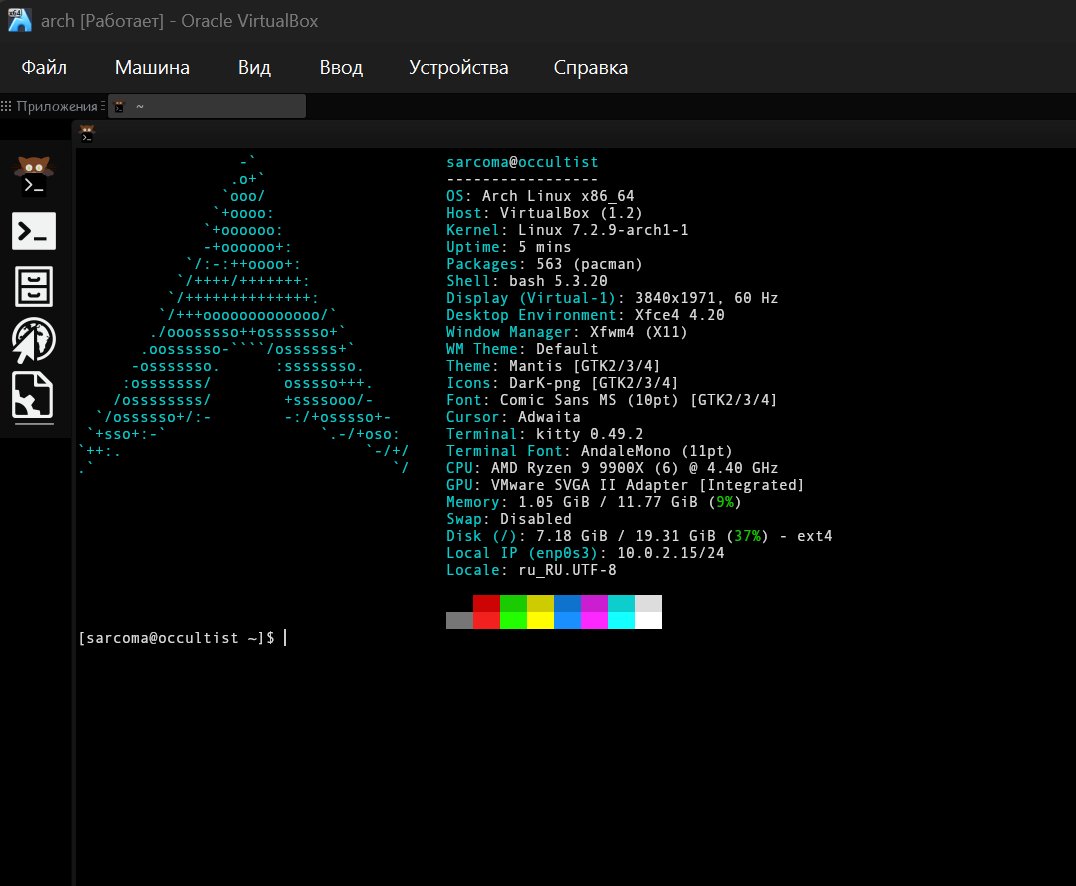Click the "Packages: 563 (pacman)" line
This screenshot has width=1076, height=886.
pos(544,264)
